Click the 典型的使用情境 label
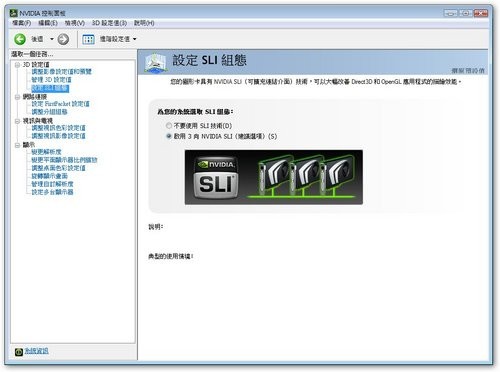This screenshot has height=372, width=500. pyautogui.click(x=171, y=256)
